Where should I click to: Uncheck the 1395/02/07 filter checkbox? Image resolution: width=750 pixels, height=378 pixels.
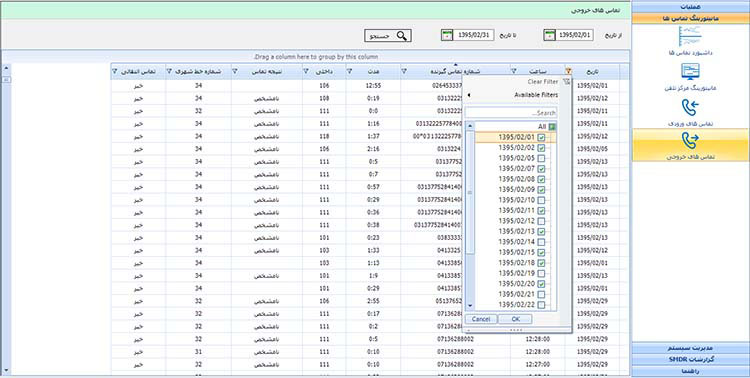(x=541, y=169)
